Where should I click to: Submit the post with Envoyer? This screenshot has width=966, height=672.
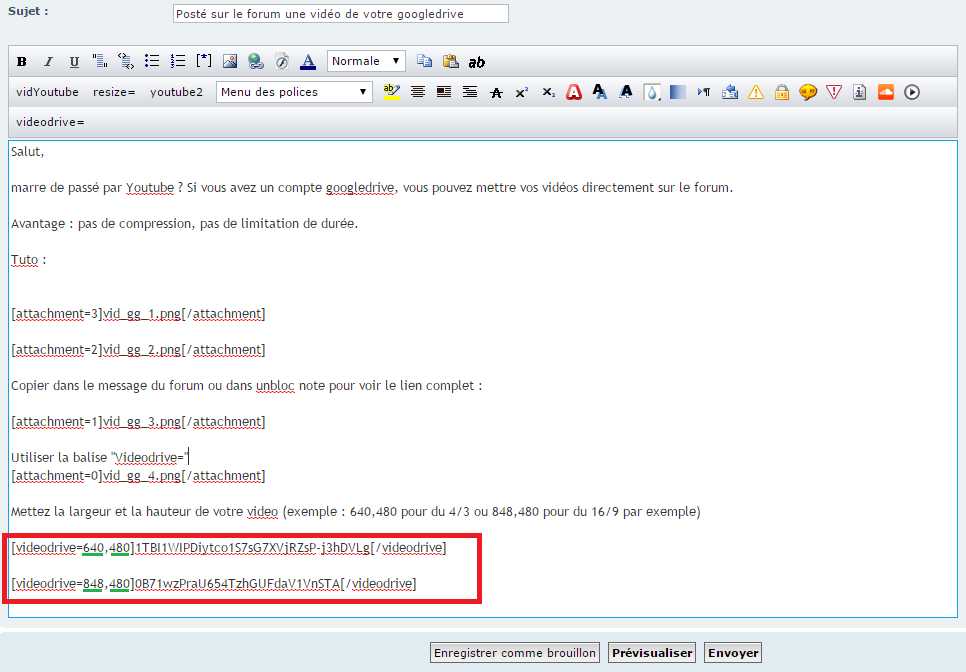(734, 653)
